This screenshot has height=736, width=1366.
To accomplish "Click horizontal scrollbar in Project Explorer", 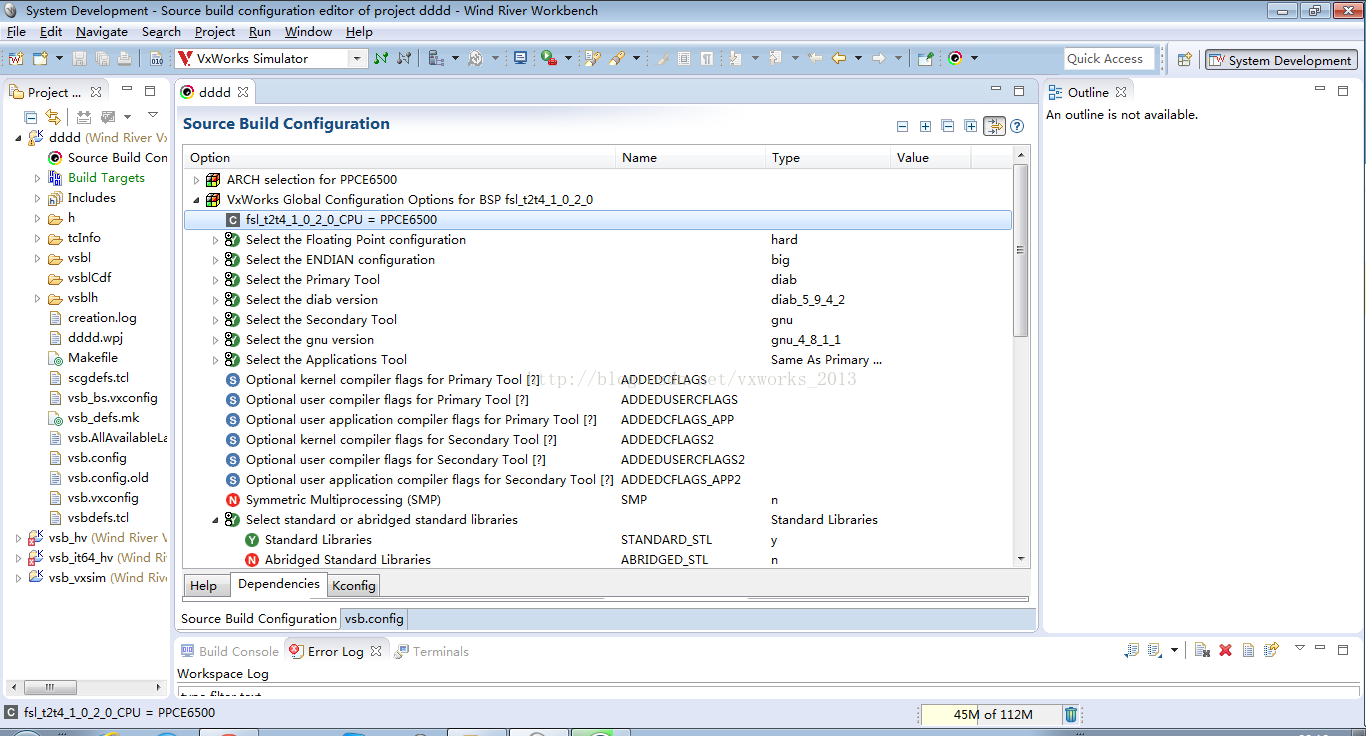I will coord(50,688).
